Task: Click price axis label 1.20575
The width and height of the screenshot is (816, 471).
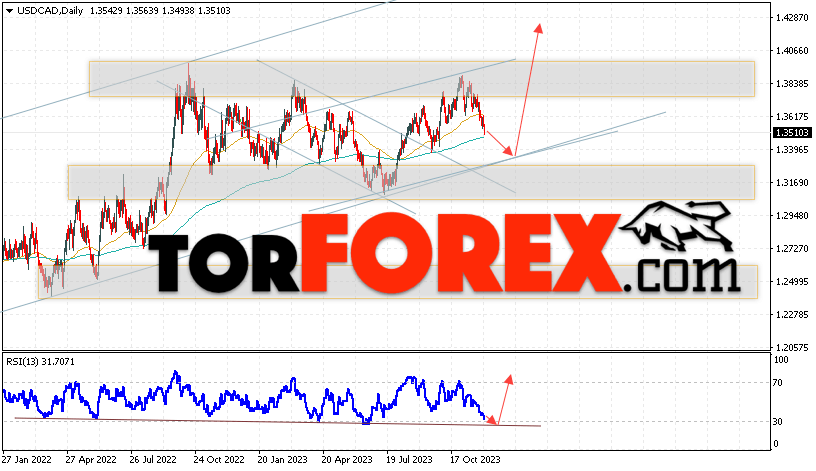Action: coord(792,347)
